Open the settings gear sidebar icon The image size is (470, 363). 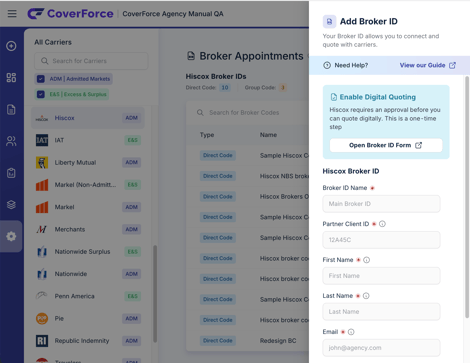click(x=11, y=236)
